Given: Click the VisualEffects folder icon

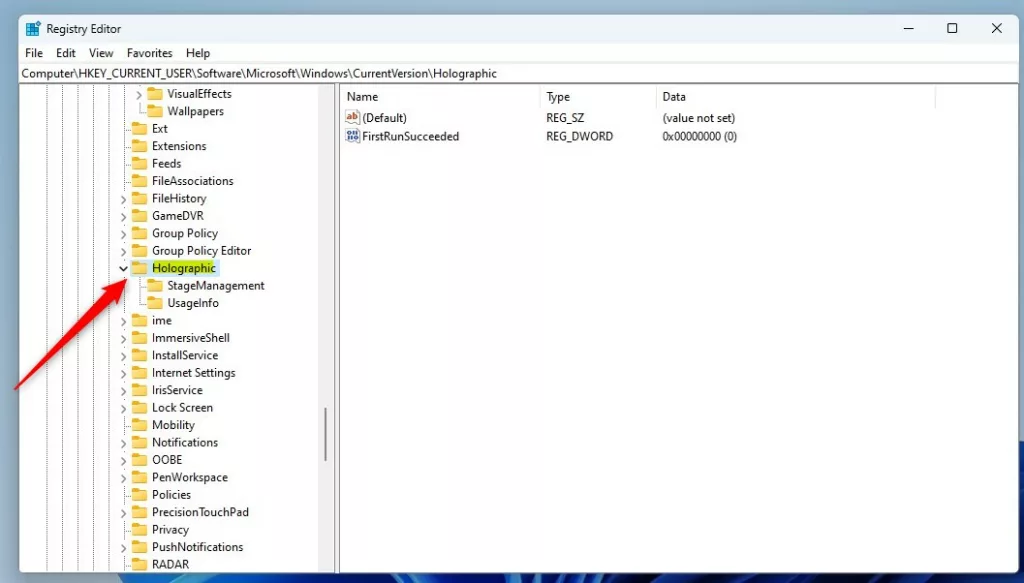Looking at the screenshot, I should pos(155,94).
